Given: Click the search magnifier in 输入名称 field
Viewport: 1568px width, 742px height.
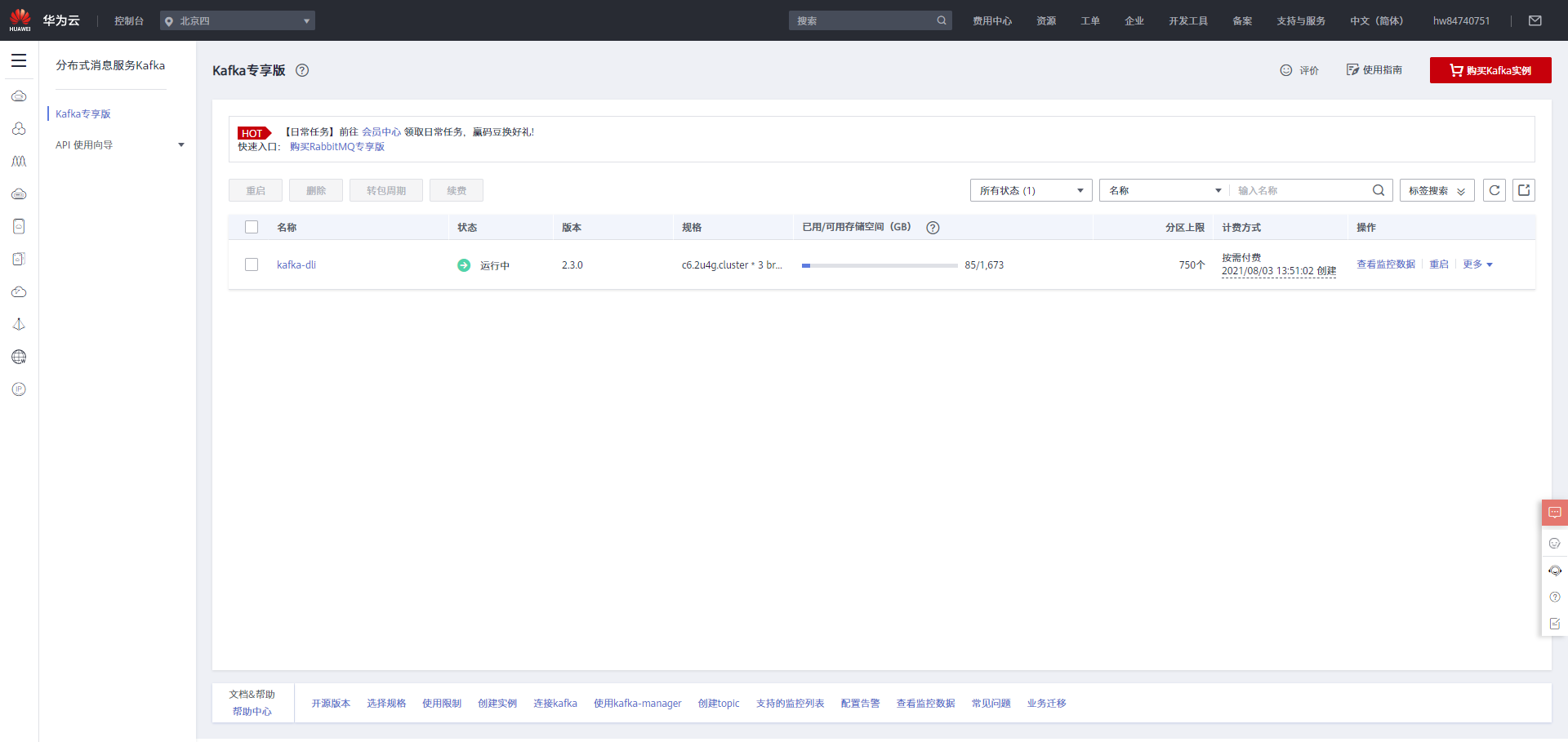Looking at the screenshot, I should pos(1379,190).
